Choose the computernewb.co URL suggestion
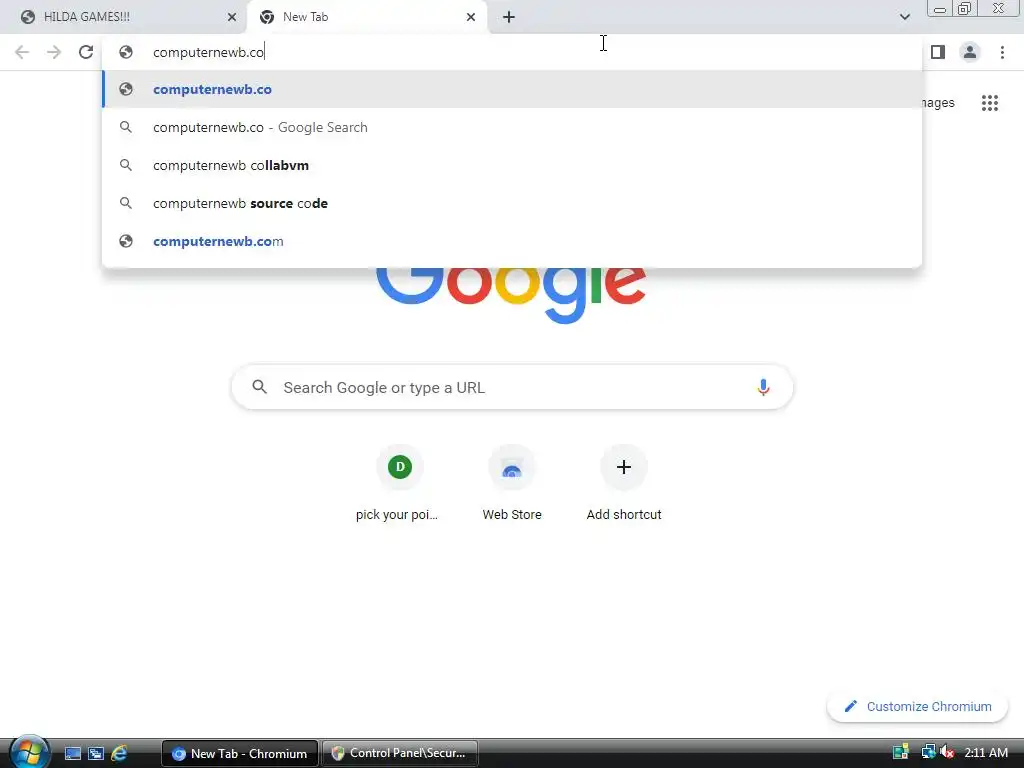The height and width of the screenshot is (768, 1024). coord(512,89)
